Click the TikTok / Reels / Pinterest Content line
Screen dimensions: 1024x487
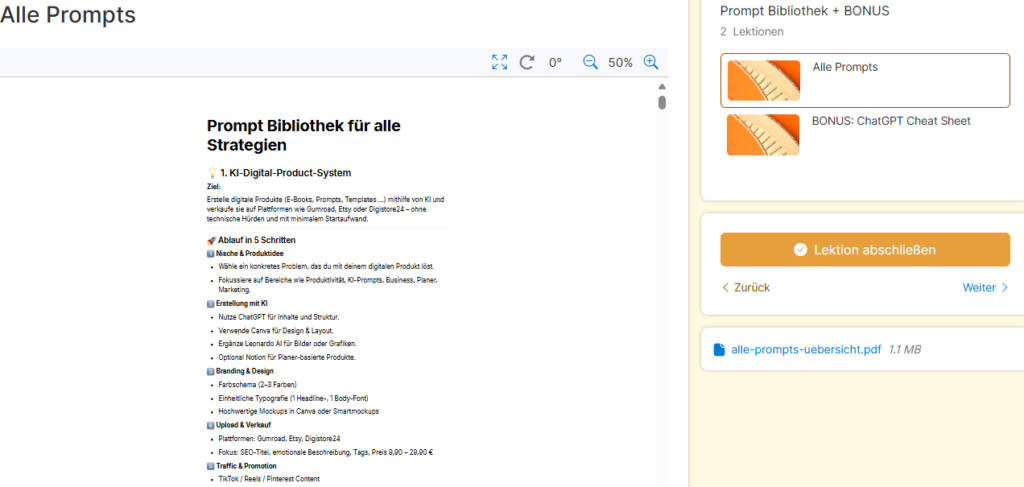click(269, 479)
